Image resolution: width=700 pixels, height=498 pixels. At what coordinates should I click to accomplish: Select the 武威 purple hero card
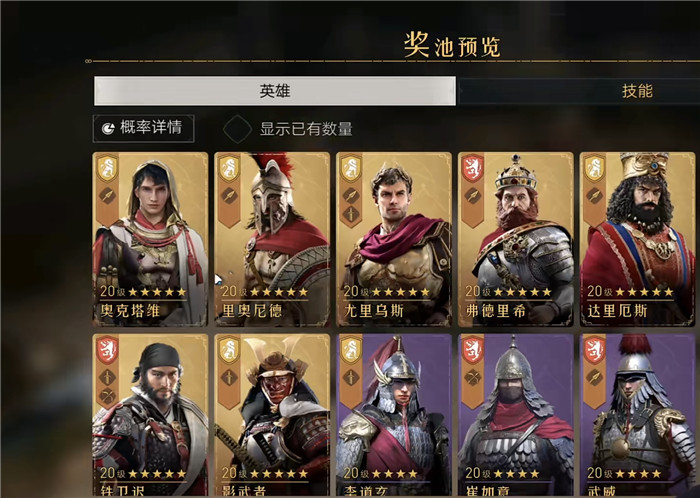(x=638, y=416)
